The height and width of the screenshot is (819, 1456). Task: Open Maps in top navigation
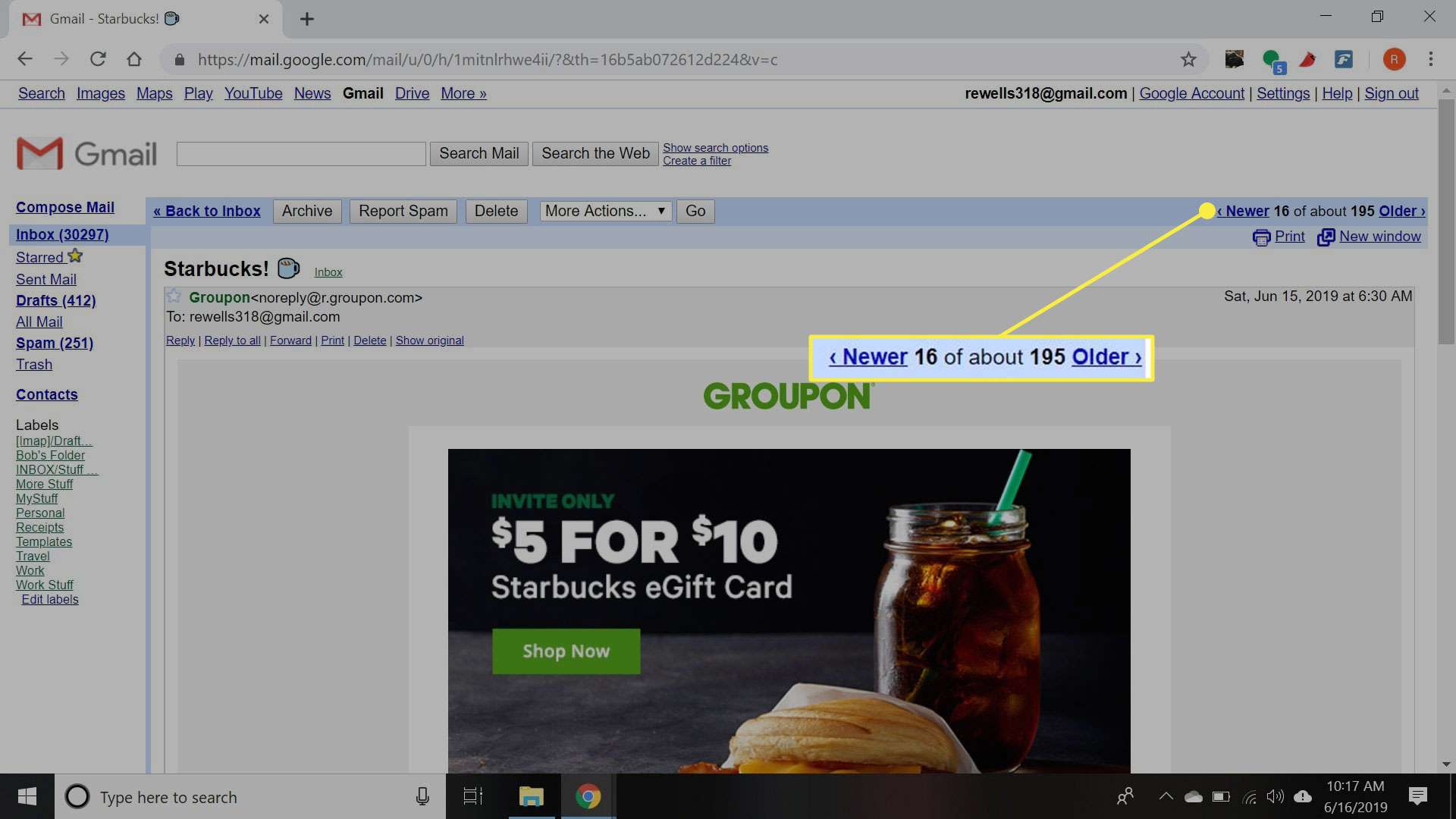click(x=155, y=93)
